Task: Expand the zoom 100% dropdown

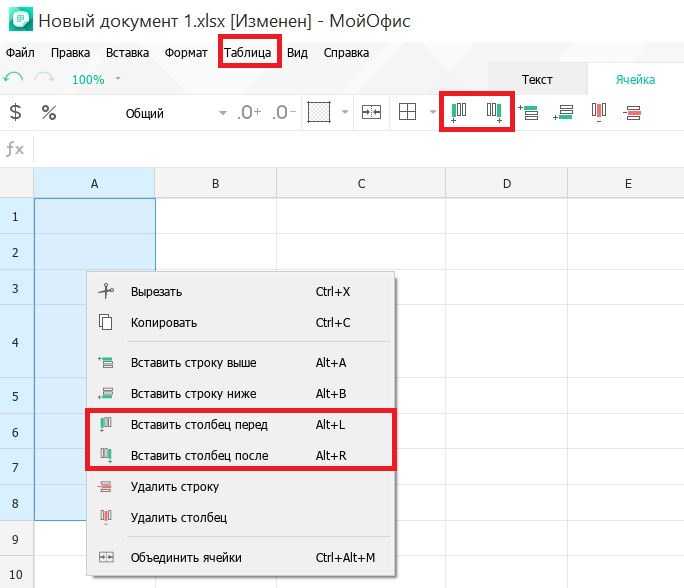Action: [118, 79]
